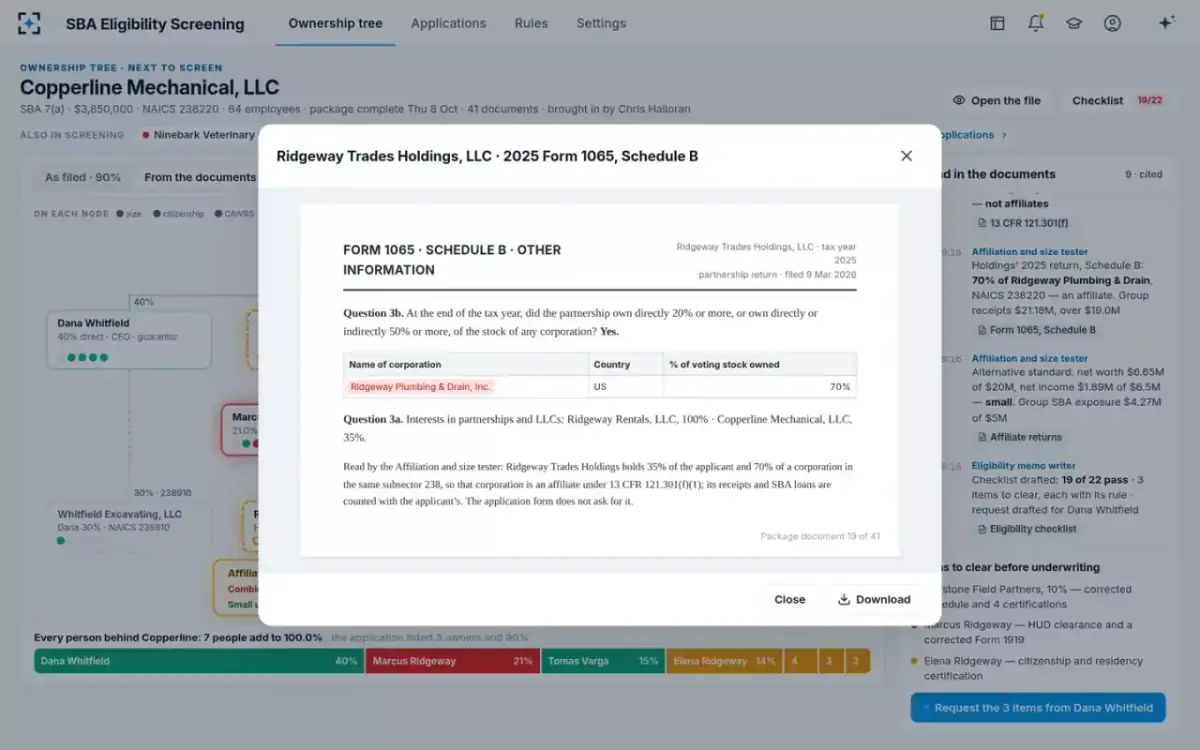Click the Package document 19 of 41 label

(x=820, y=536)
